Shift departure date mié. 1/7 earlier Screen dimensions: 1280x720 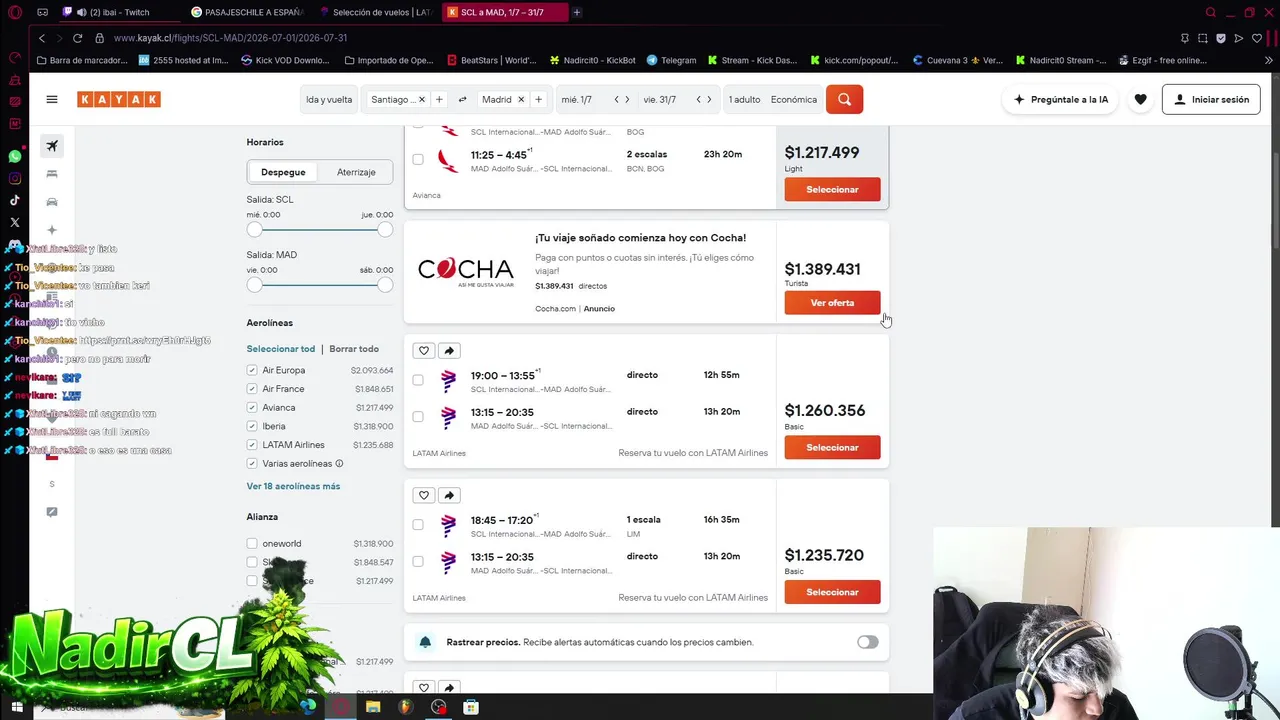[x=617, y=99]
